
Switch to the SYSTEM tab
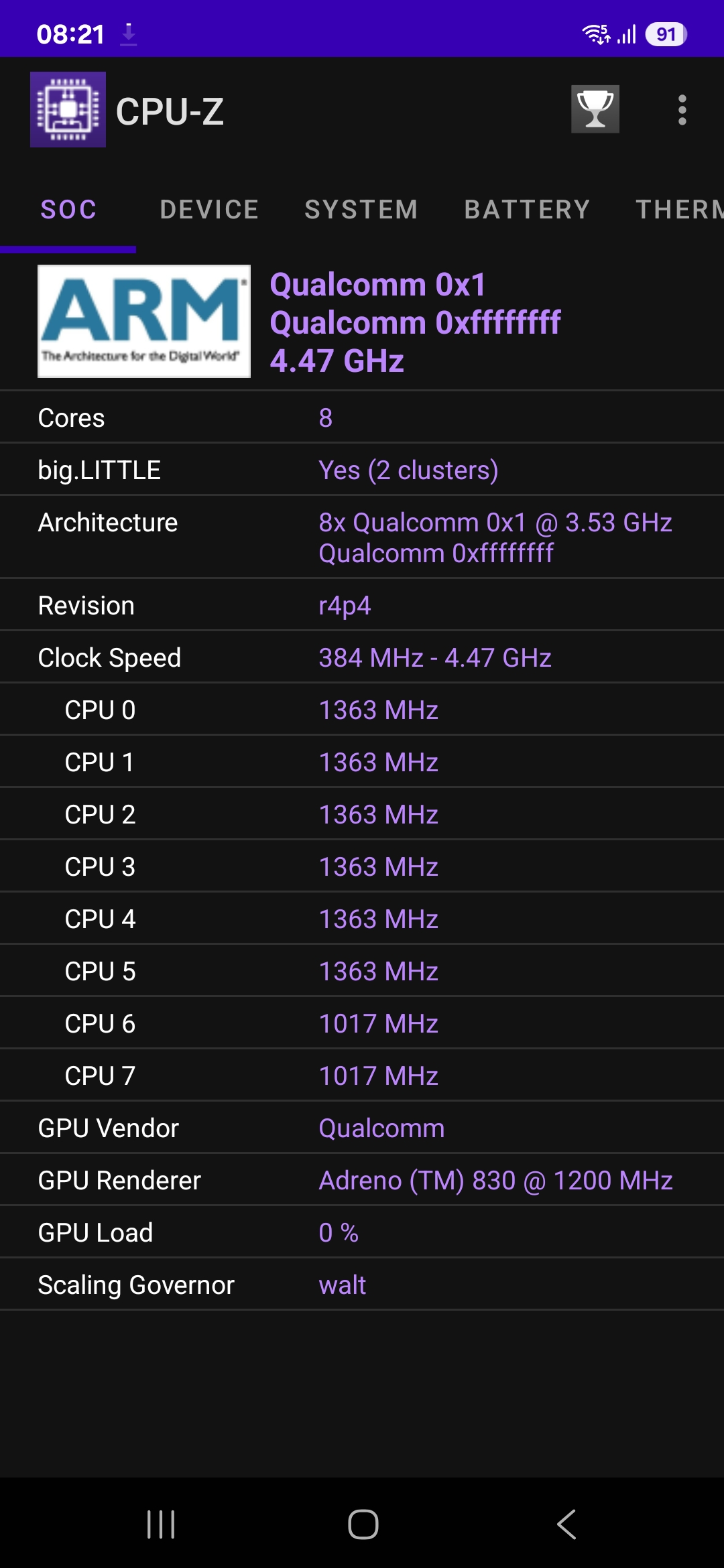pos(361,210)
